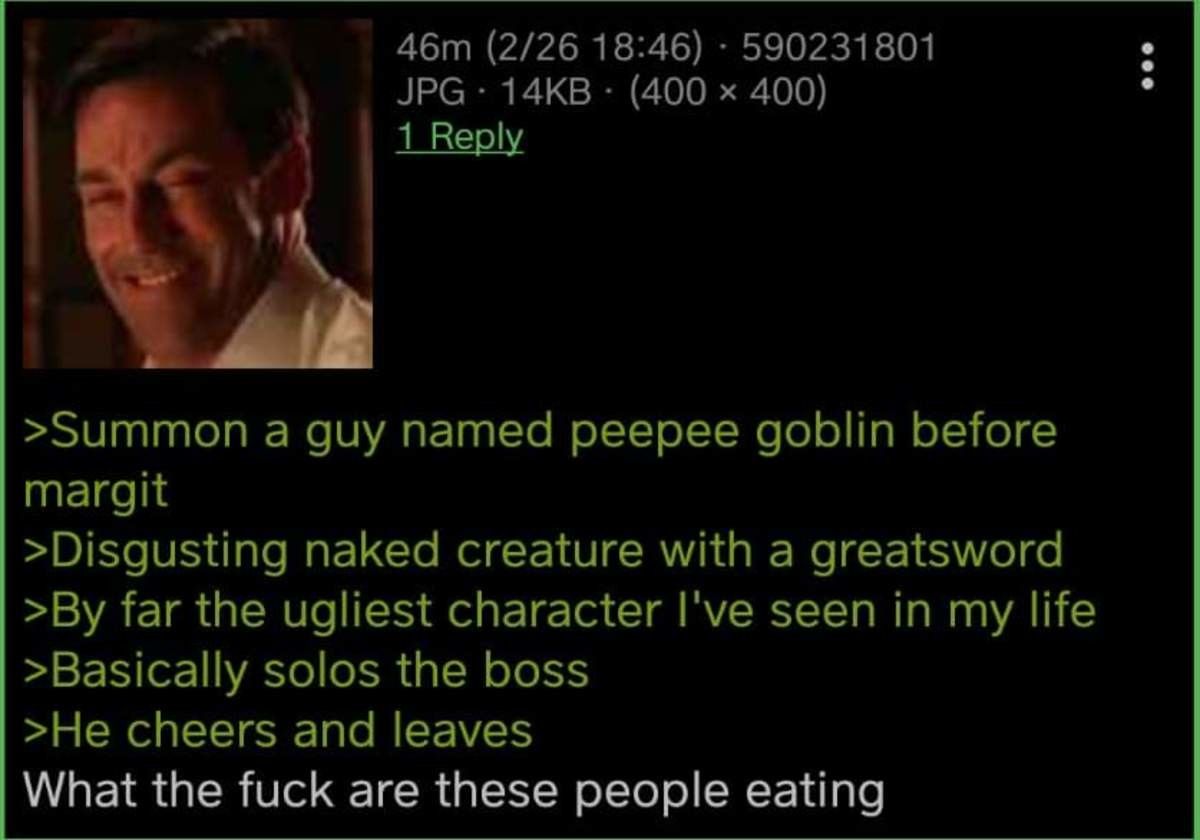Open the three-dot post options menu
This screenshot has width=1200, height=840.
coord(1147,66)
